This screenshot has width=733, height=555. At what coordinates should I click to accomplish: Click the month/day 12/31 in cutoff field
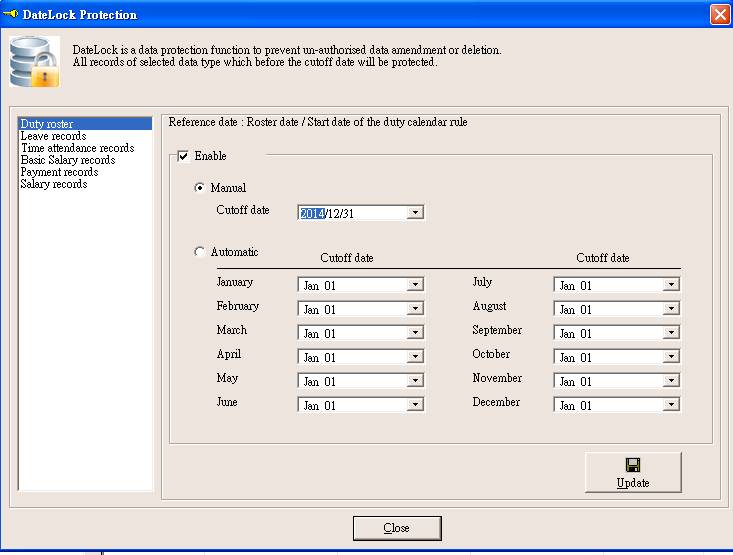pos(340,214)
